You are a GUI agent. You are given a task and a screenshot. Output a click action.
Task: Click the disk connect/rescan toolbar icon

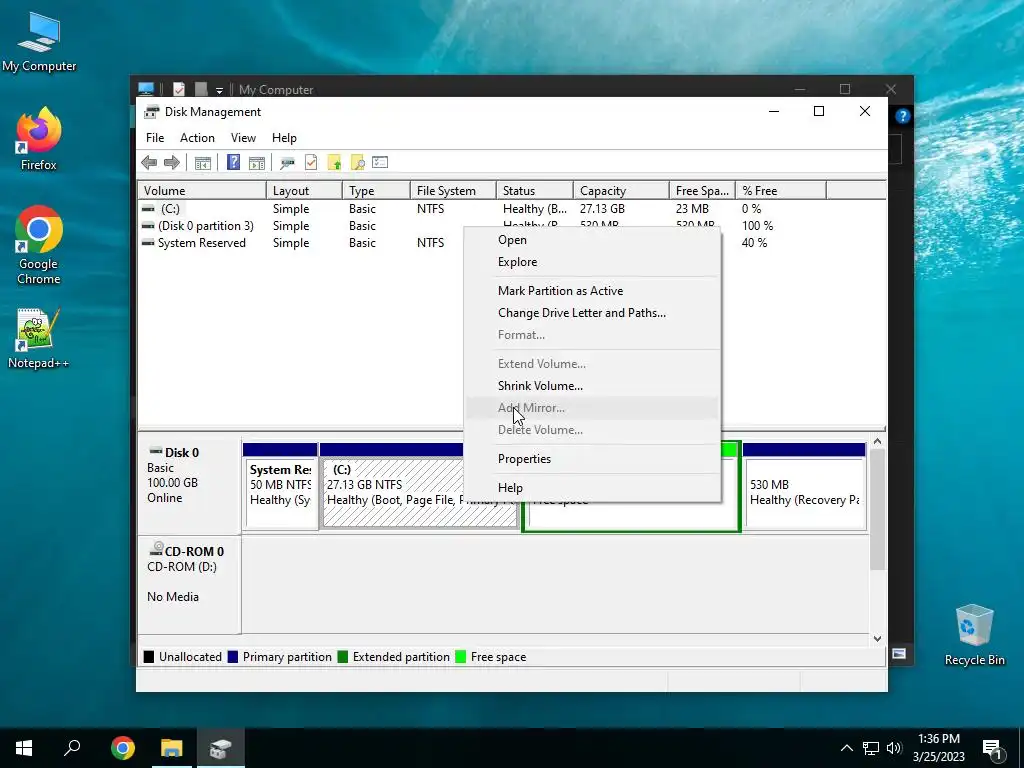(x=287, y=163)
